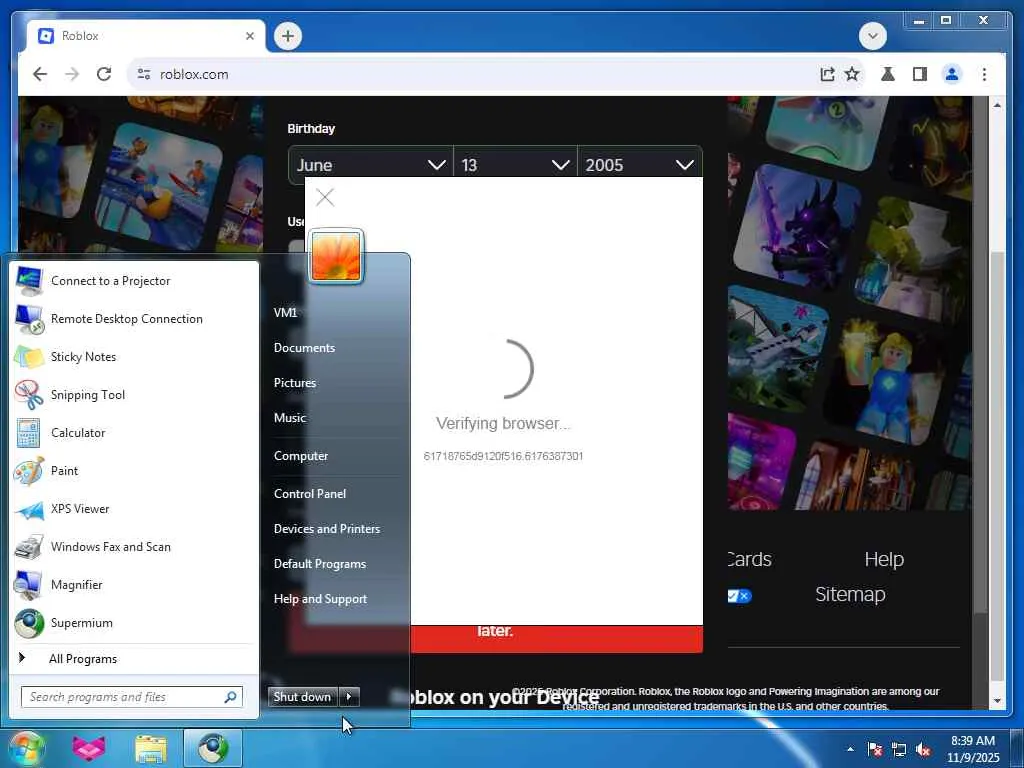Toggle the privacy choices icon in footer
This screenshot has width=1024, height=768.
[x=740, y=596]
